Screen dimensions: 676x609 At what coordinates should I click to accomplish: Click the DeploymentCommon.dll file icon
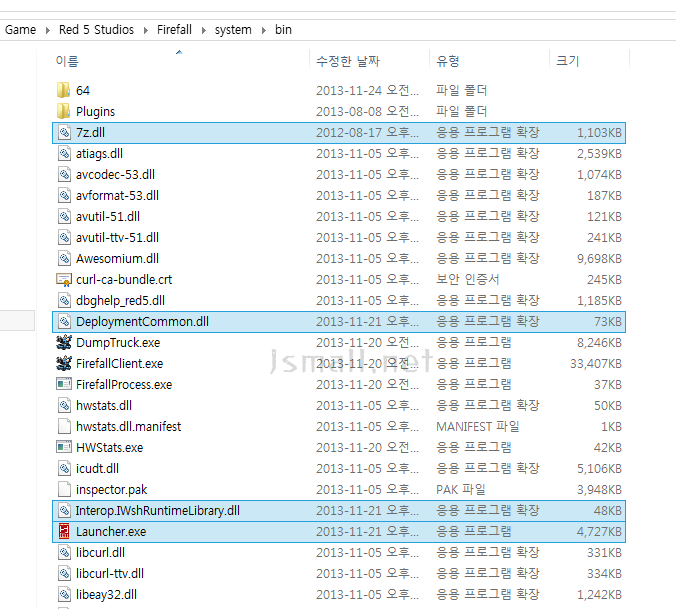64,322
